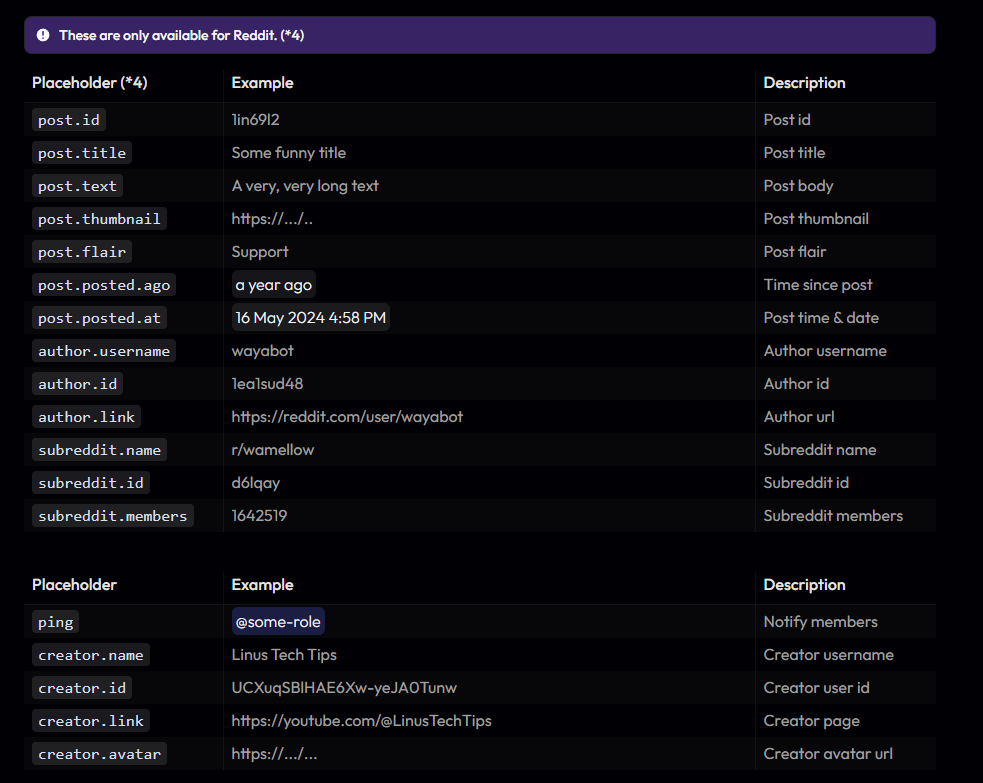Click the 'UCXuqSBlHAE6Xw-yeJA0Tunw' id example
This screenshot has height=783, width=983.
pos(344,688)
